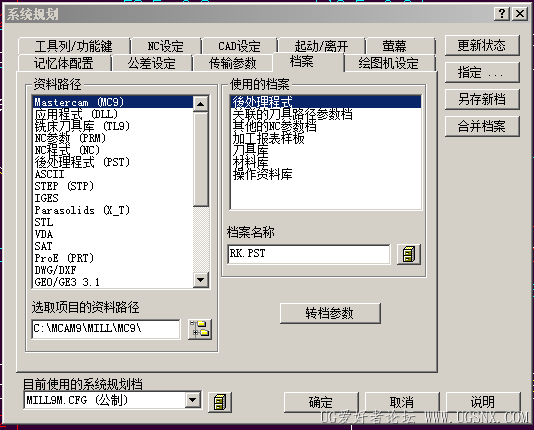Select STL in data path list
This screenshot has height=430, width=534.
[113, 222]
